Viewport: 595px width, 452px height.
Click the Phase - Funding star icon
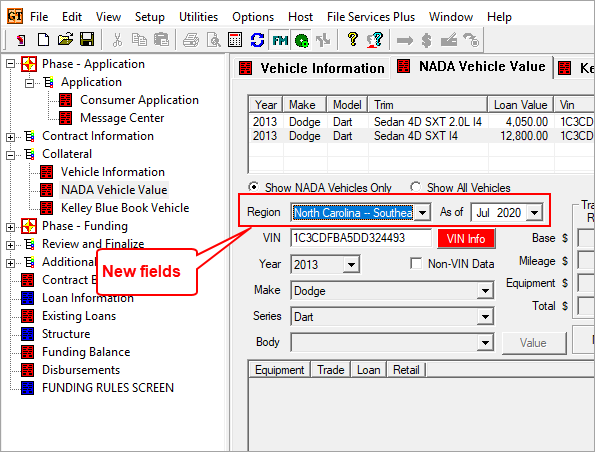tap(29, 226)
